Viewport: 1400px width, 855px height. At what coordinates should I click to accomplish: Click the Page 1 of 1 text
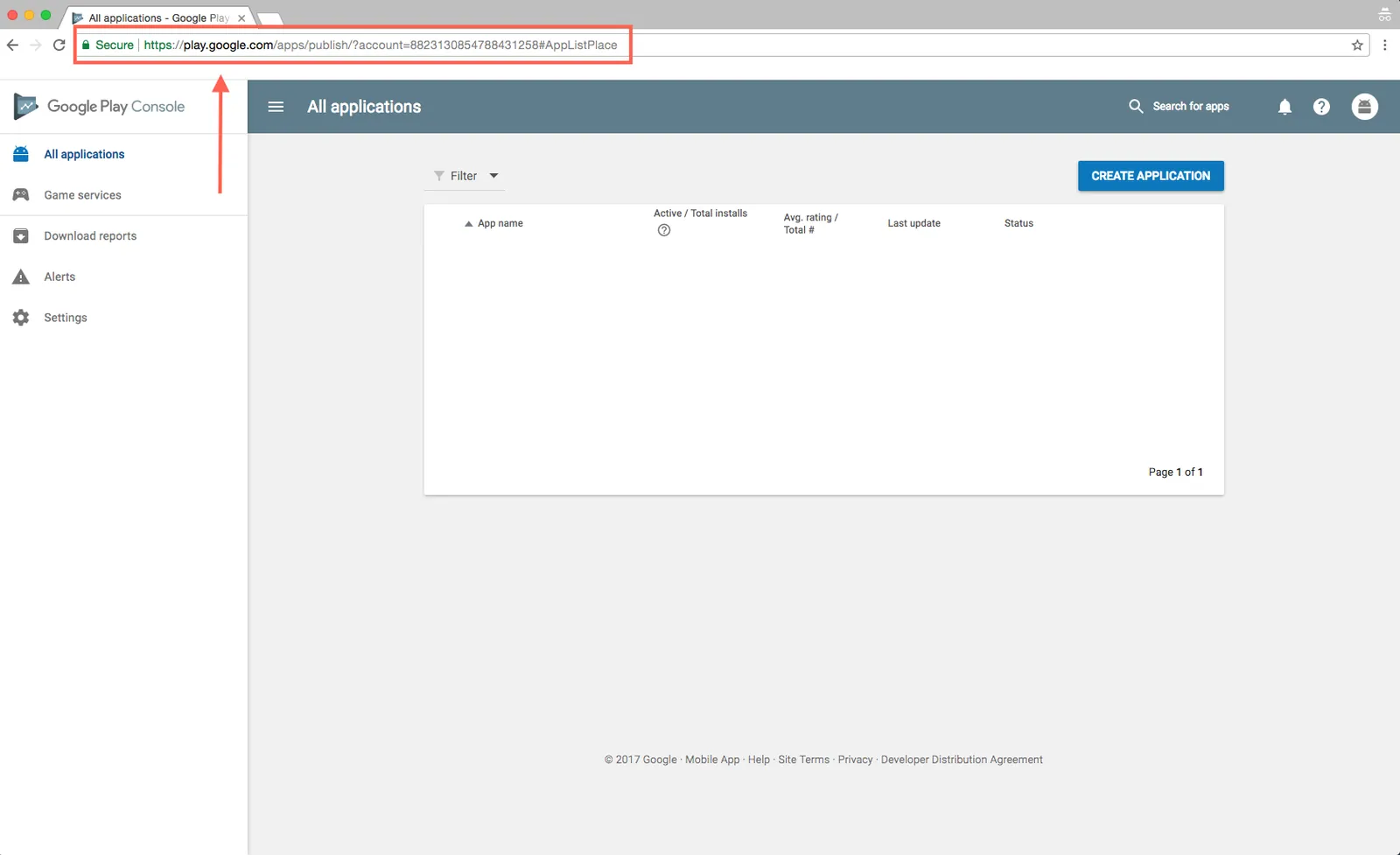click(x=1175, y=472)
